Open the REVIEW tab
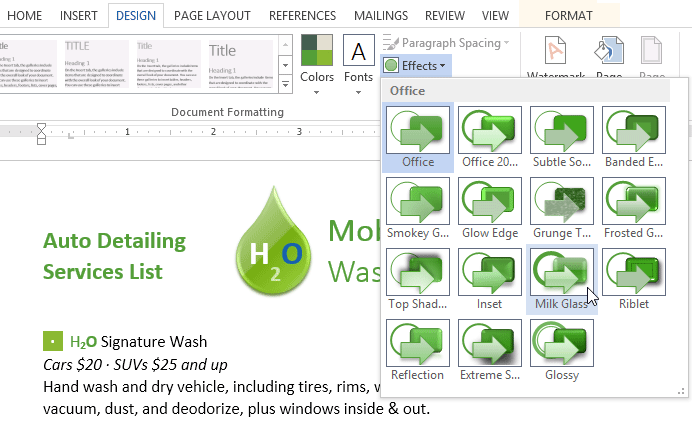Viewport: 692px width, 425px height. point(445,16)
